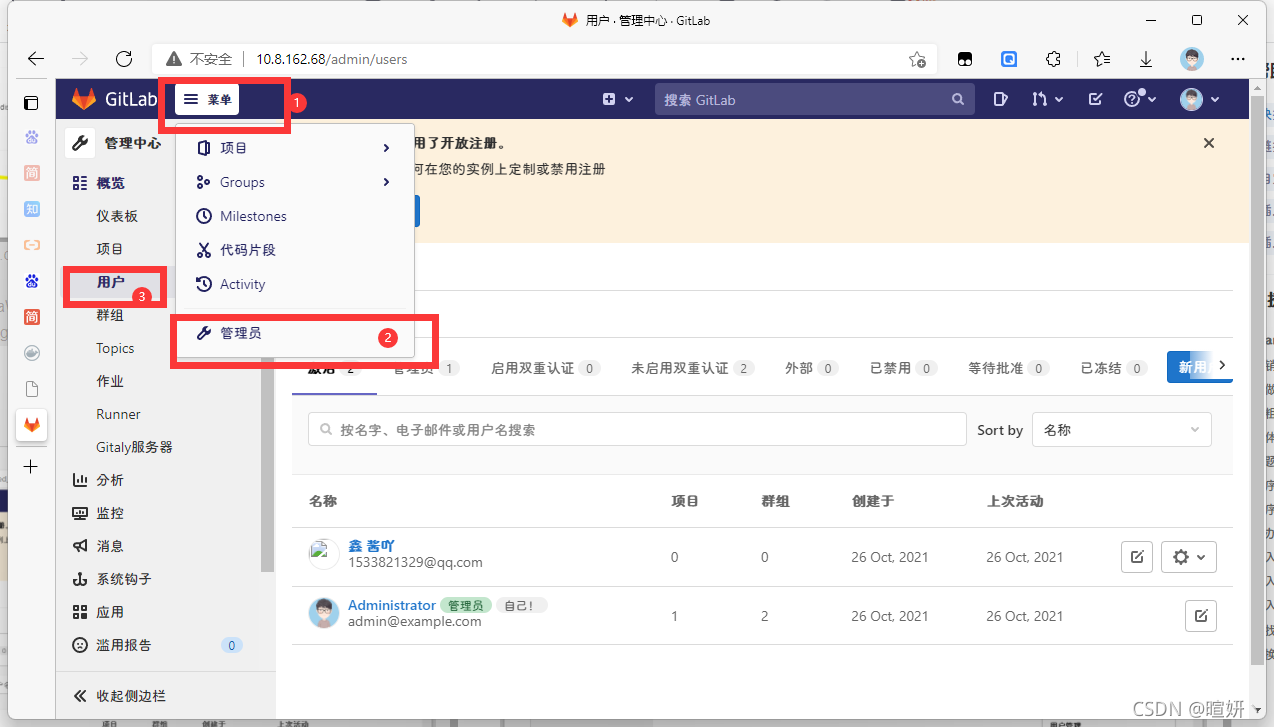Choose 管理员 in the menu

tap(294, 333)
